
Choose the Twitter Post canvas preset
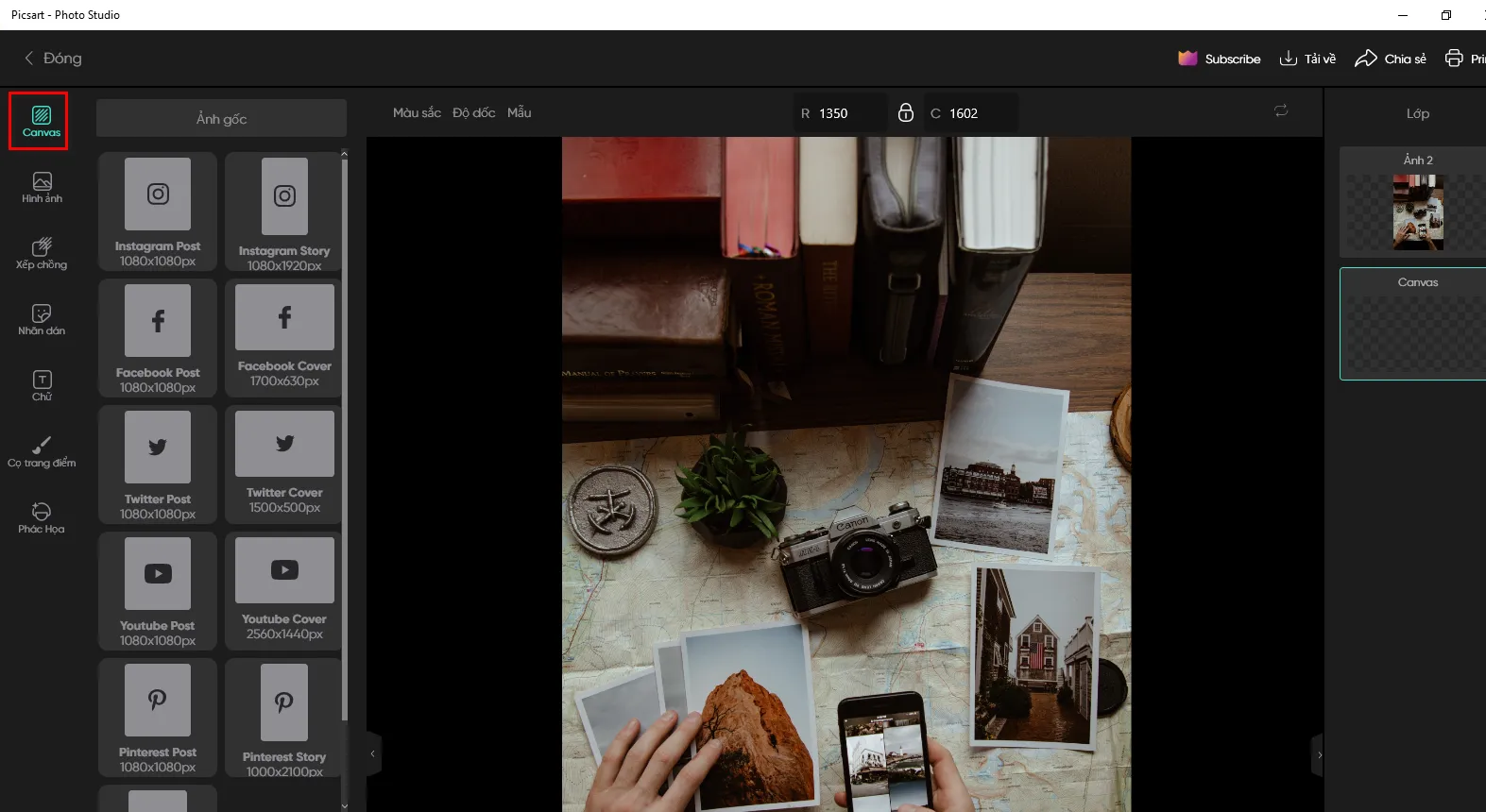[158, 465]
